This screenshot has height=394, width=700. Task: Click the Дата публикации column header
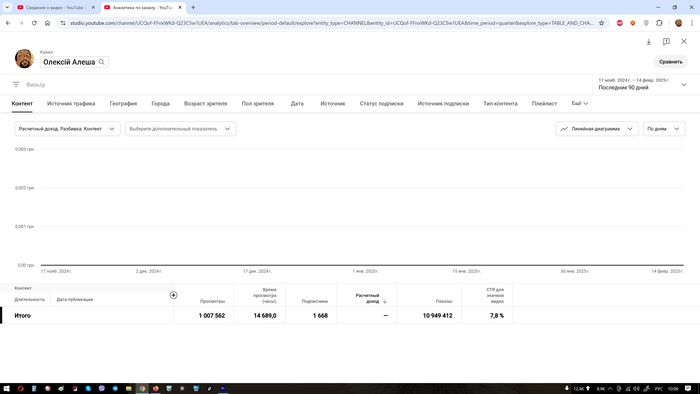point(75,299)
